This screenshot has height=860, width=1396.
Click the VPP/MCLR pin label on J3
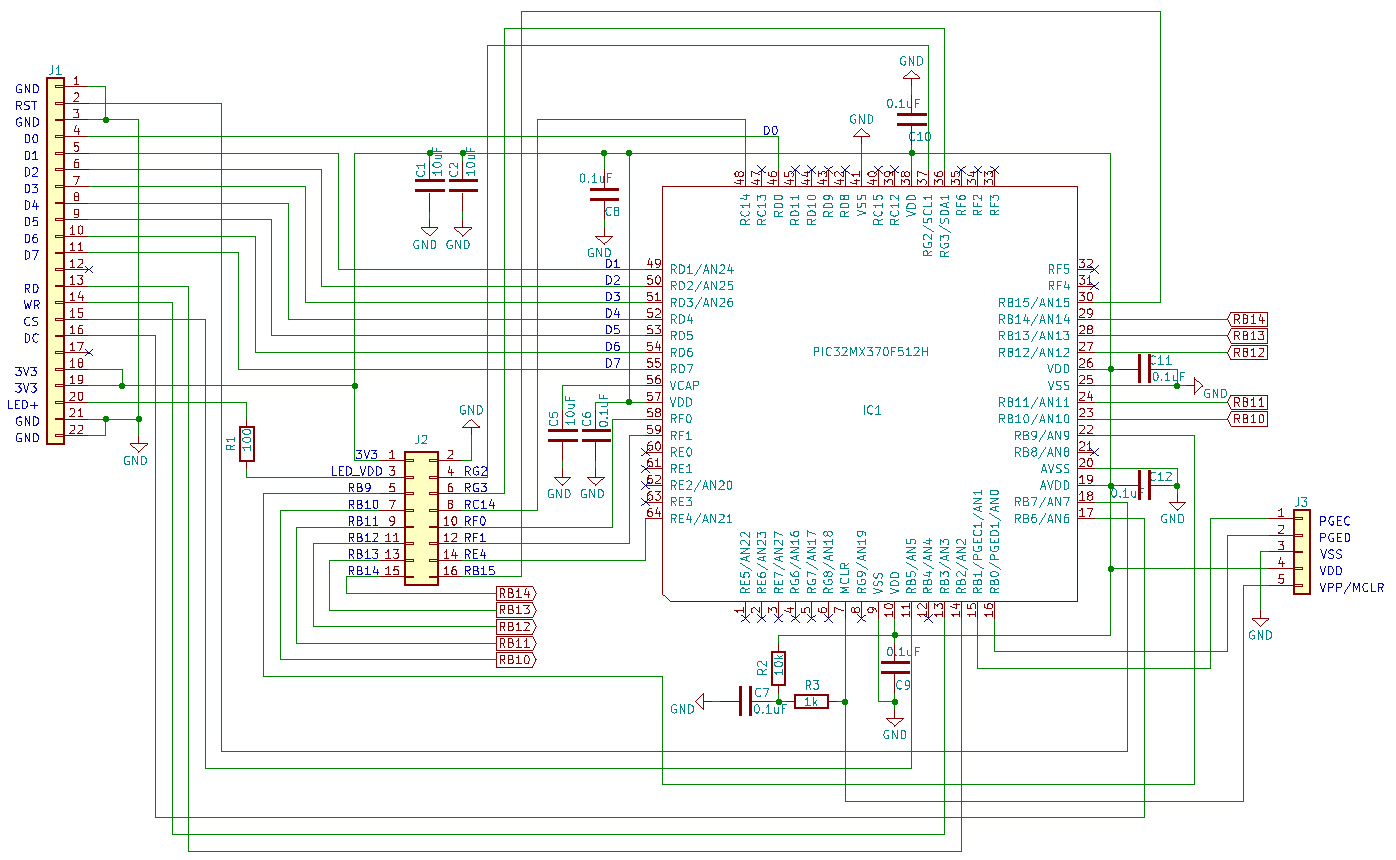pyautogui.click(x=1351, y=587)
